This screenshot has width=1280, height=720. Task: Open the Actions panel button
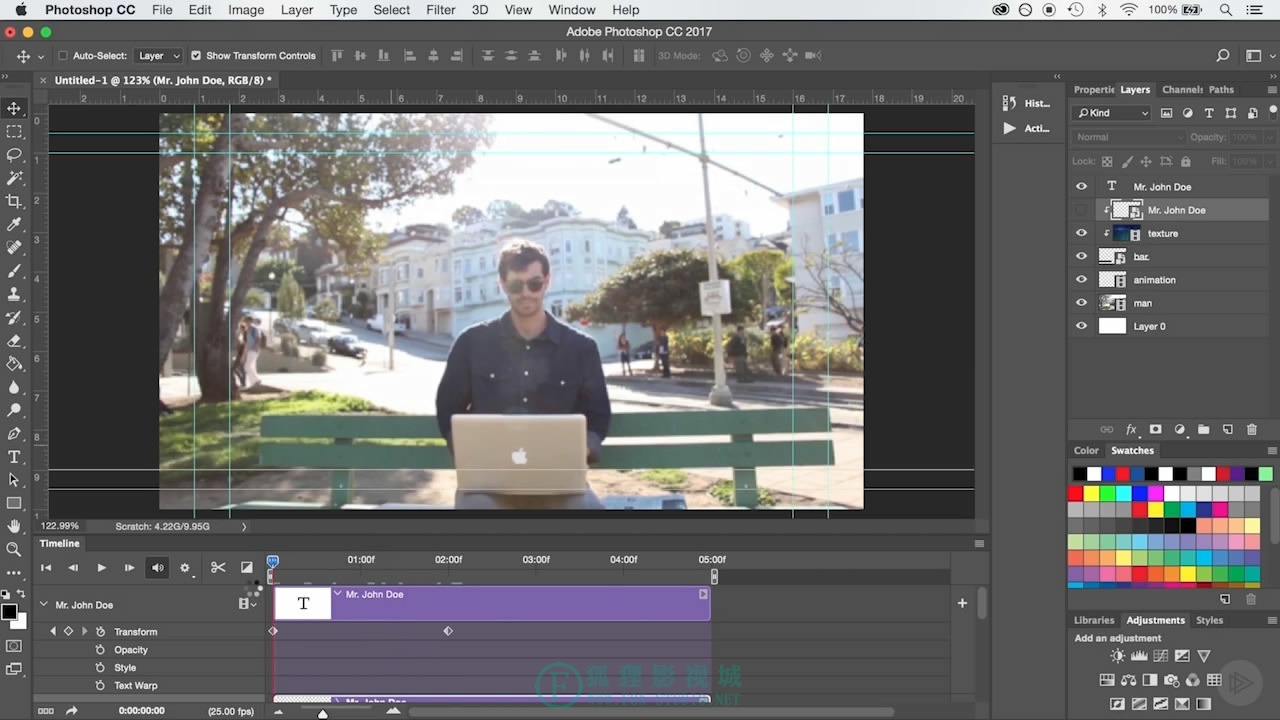[x=1026, y=128]
